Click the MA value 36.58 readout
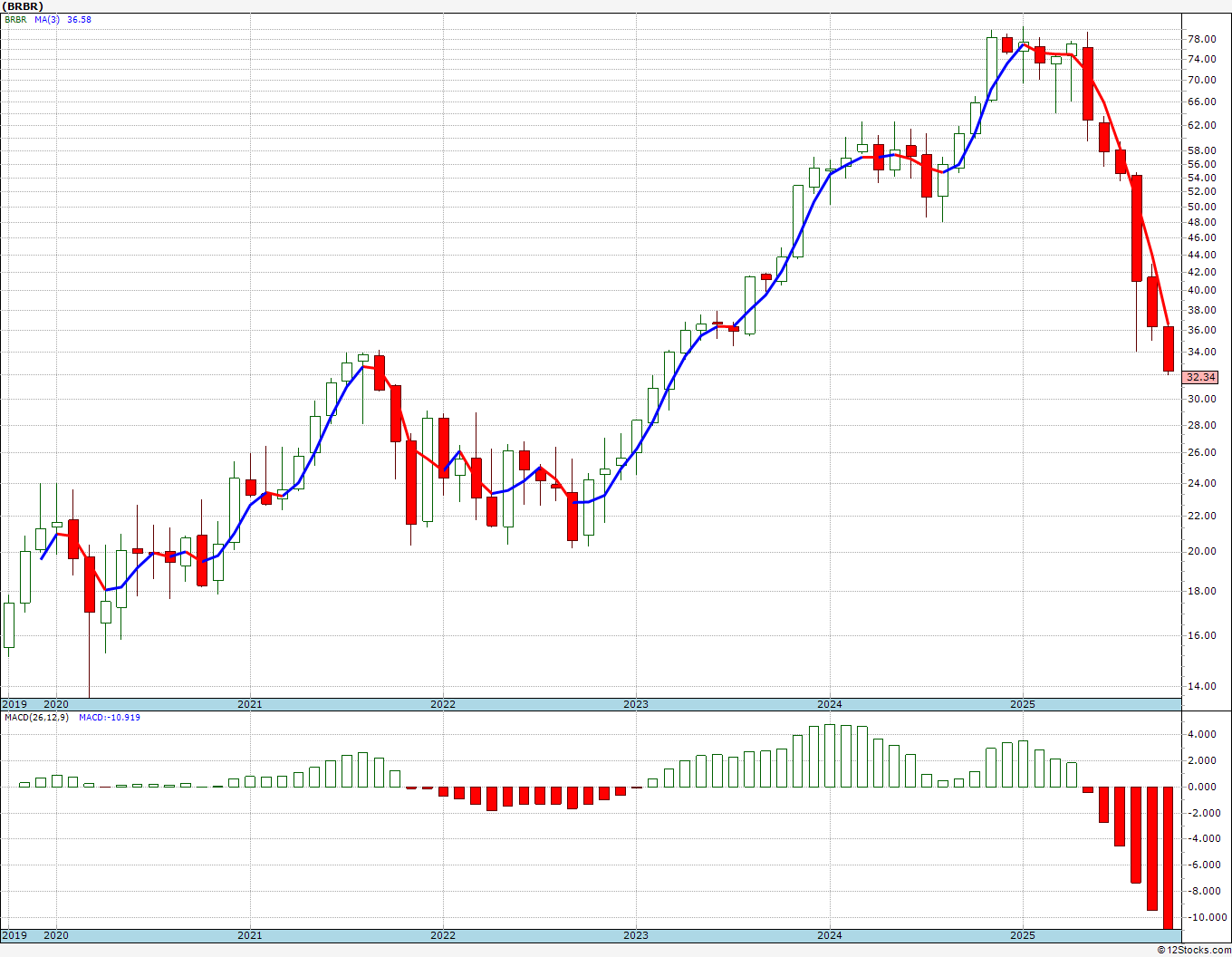The height and width of the screenshot is (957, 1232). 79,19
